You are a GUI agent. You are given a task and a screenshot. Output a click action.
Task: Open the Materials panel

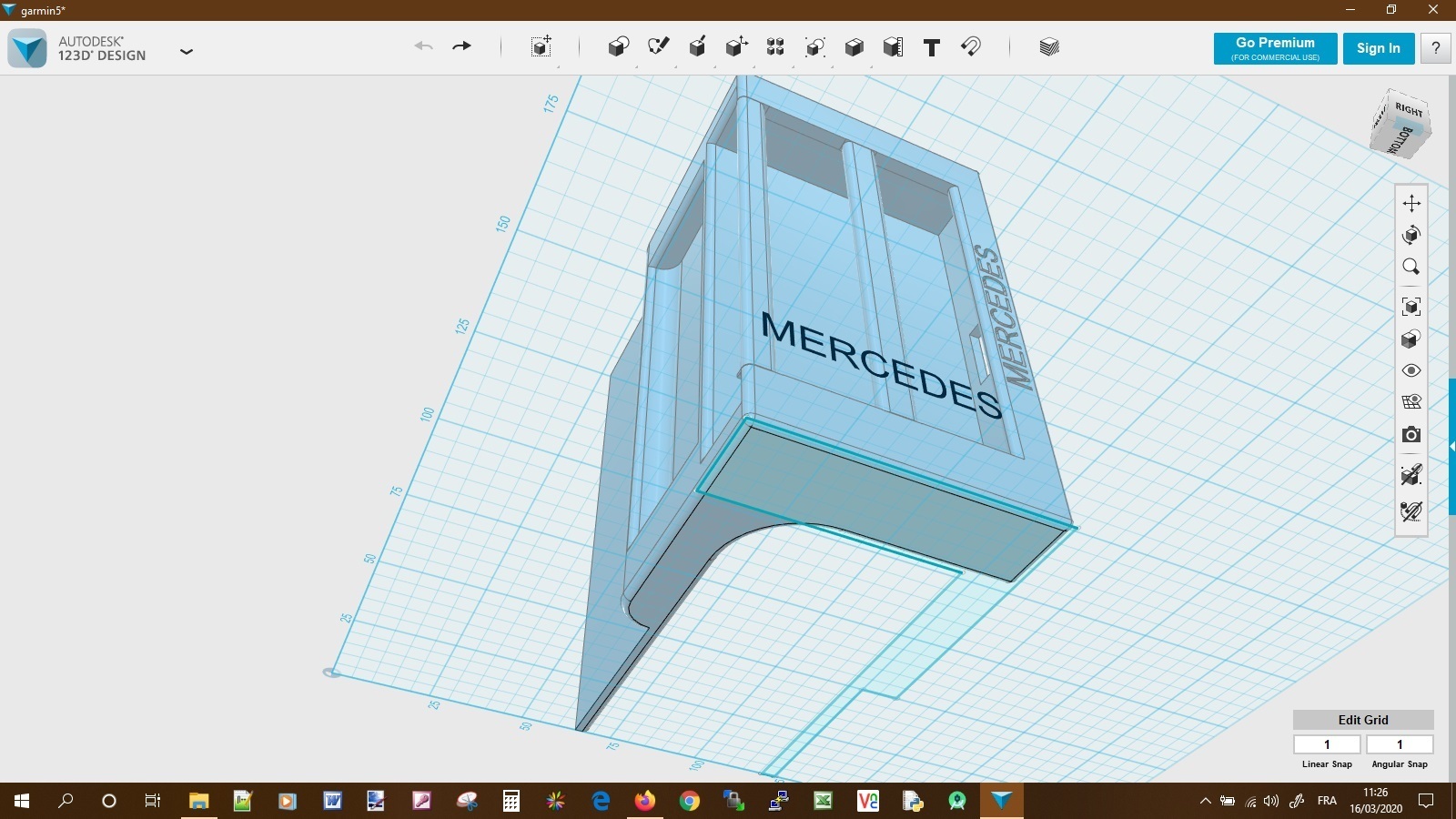(1049, 47)
